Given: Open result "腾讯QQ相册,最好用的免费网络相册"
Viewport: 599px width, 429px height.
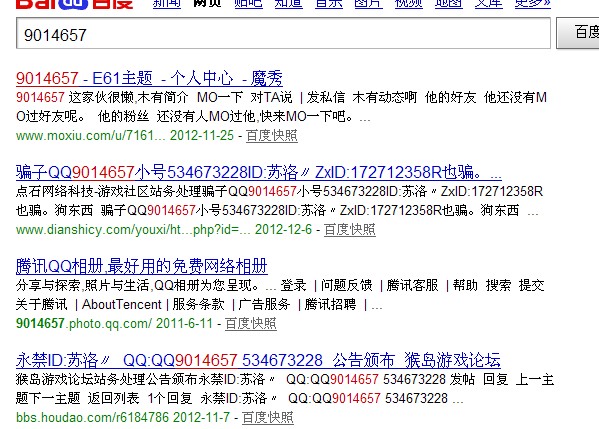Looking at the screenshot, I should pos(142,266).
